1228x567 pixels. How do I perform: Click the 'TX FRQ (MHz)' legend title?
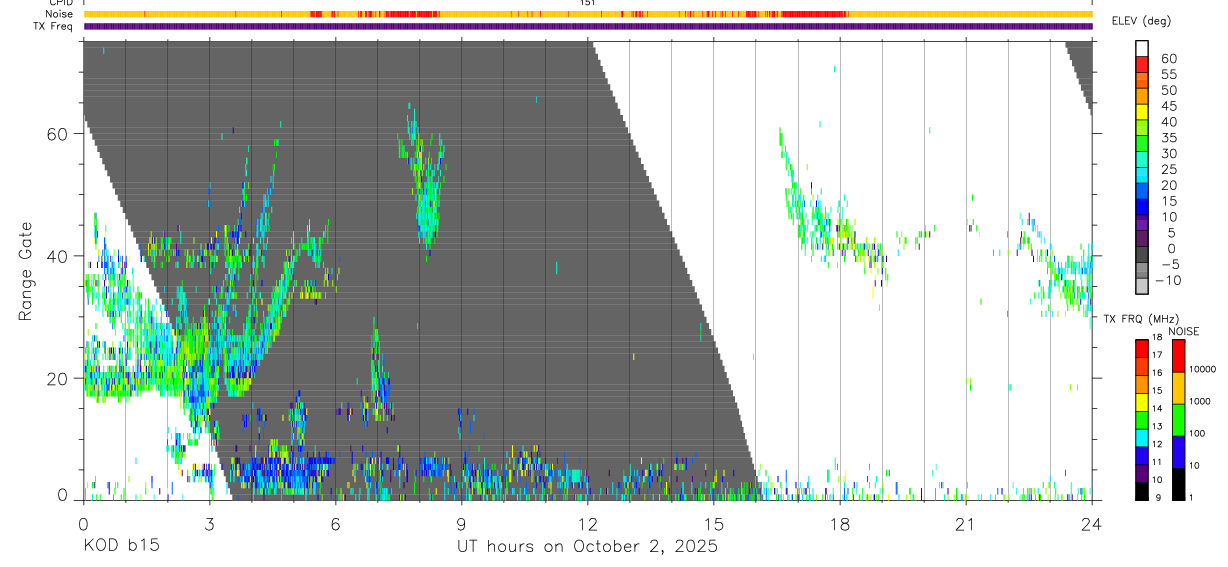1140,318
